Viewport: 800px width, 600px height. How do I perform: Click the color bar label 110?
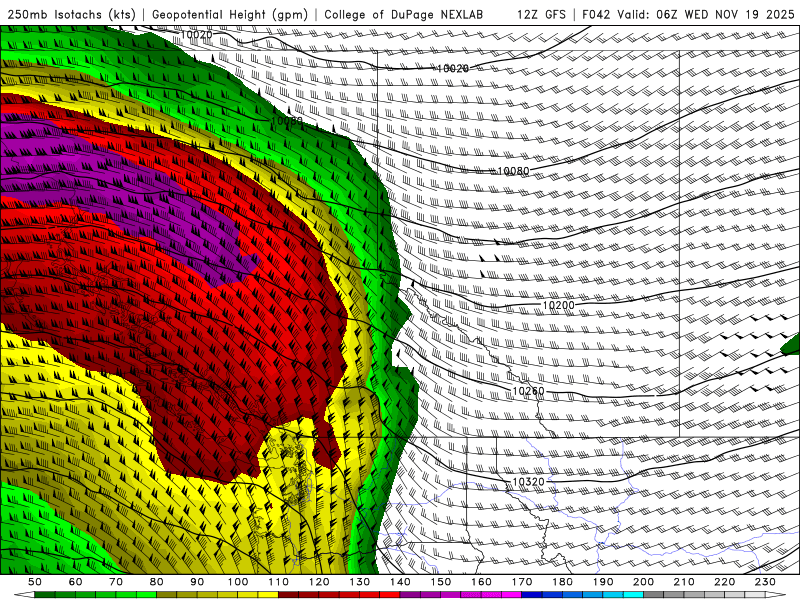(x=278, y=582)
